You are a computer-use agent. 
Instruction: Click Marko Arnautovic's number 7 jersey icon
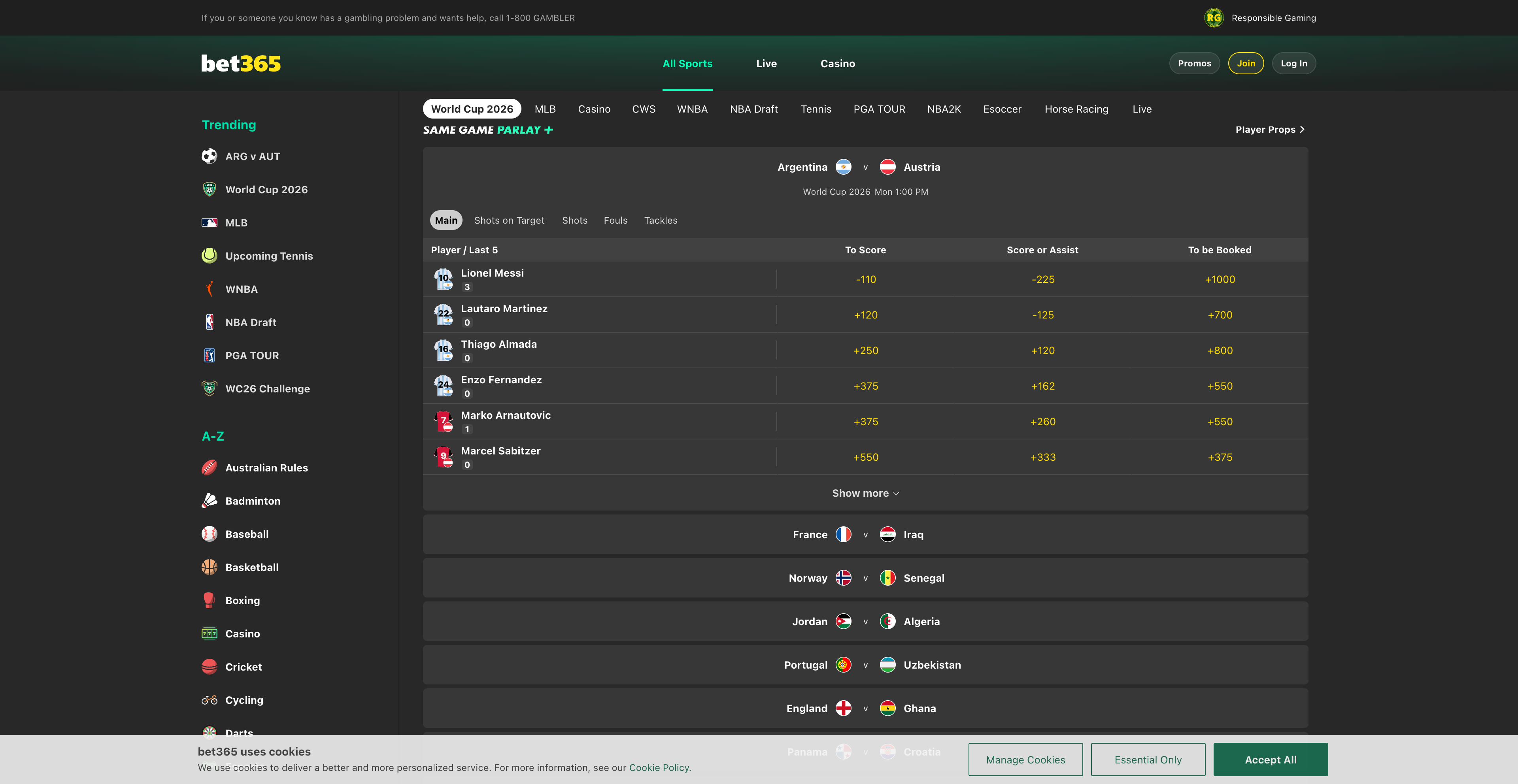(x=444, y=421)
